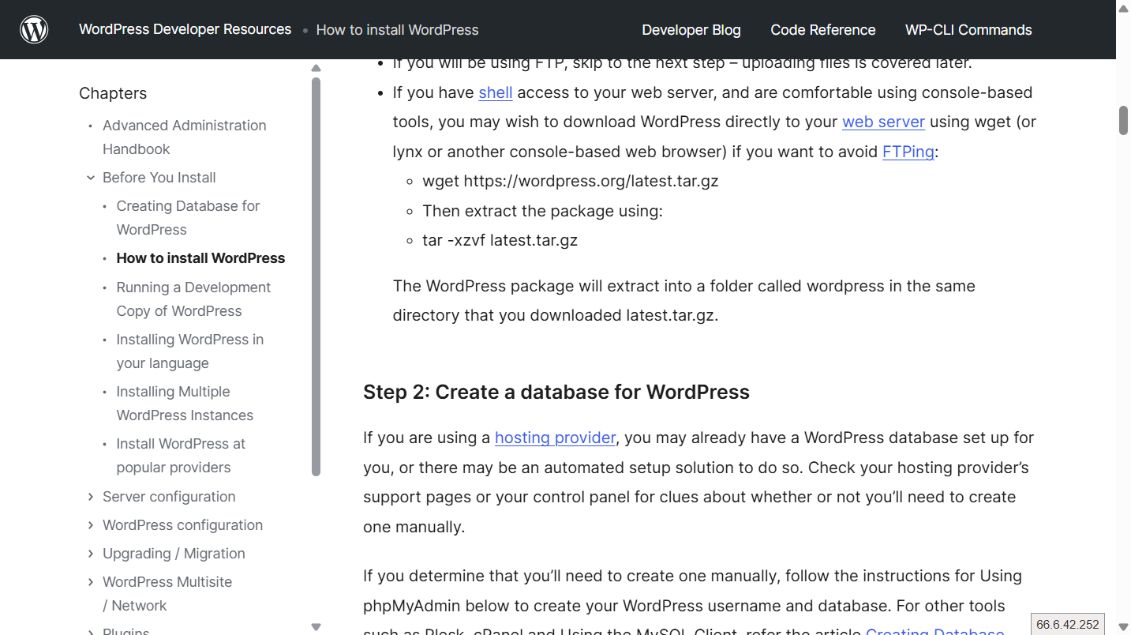The height and width of the screenshot is (635, 1131).
Task: Open Advanced Administration Handbook chapter link
Action: [184, 137]
